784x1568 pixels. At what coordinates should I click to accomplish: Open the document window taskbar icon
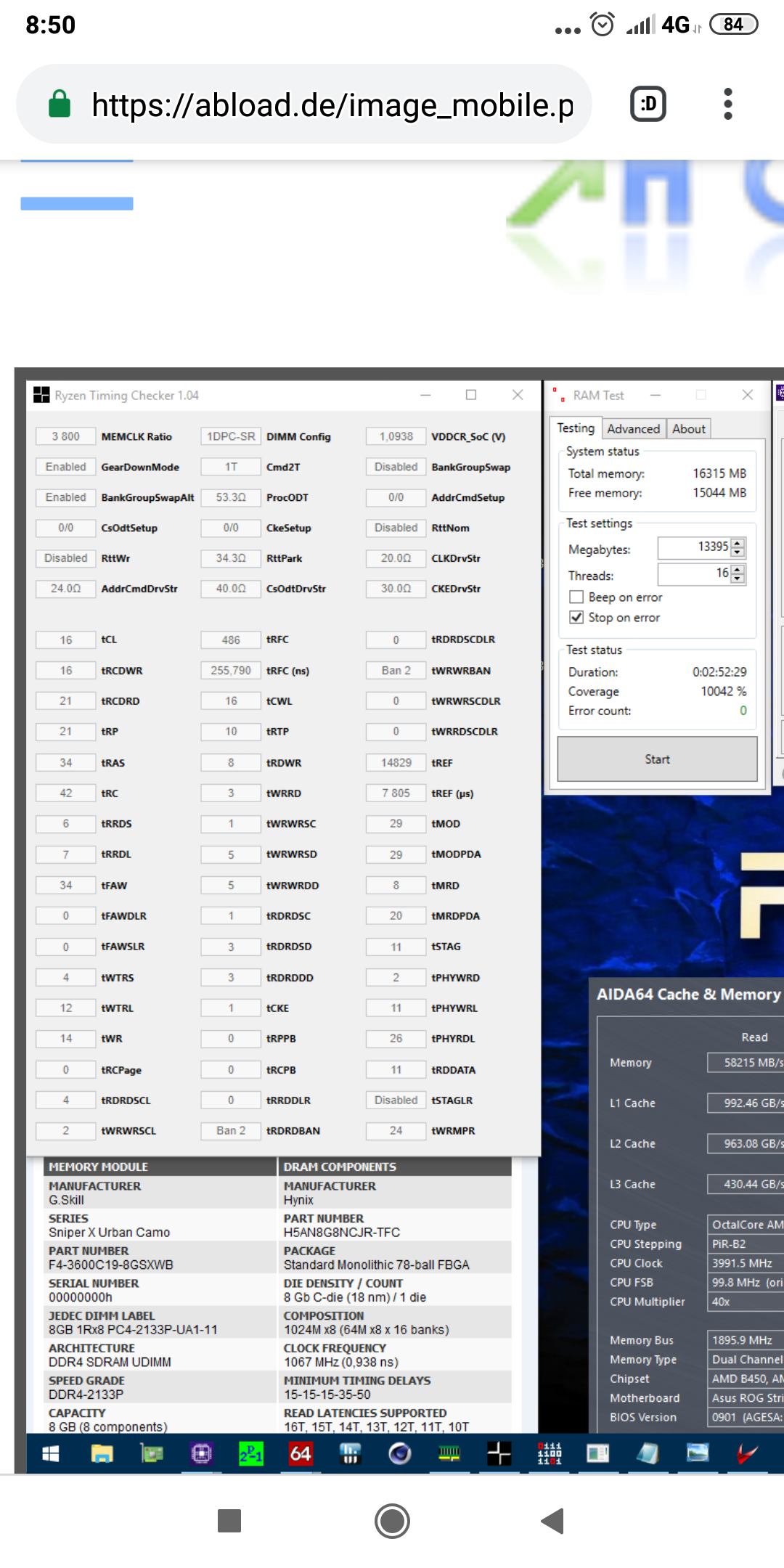pos(598,1453)
